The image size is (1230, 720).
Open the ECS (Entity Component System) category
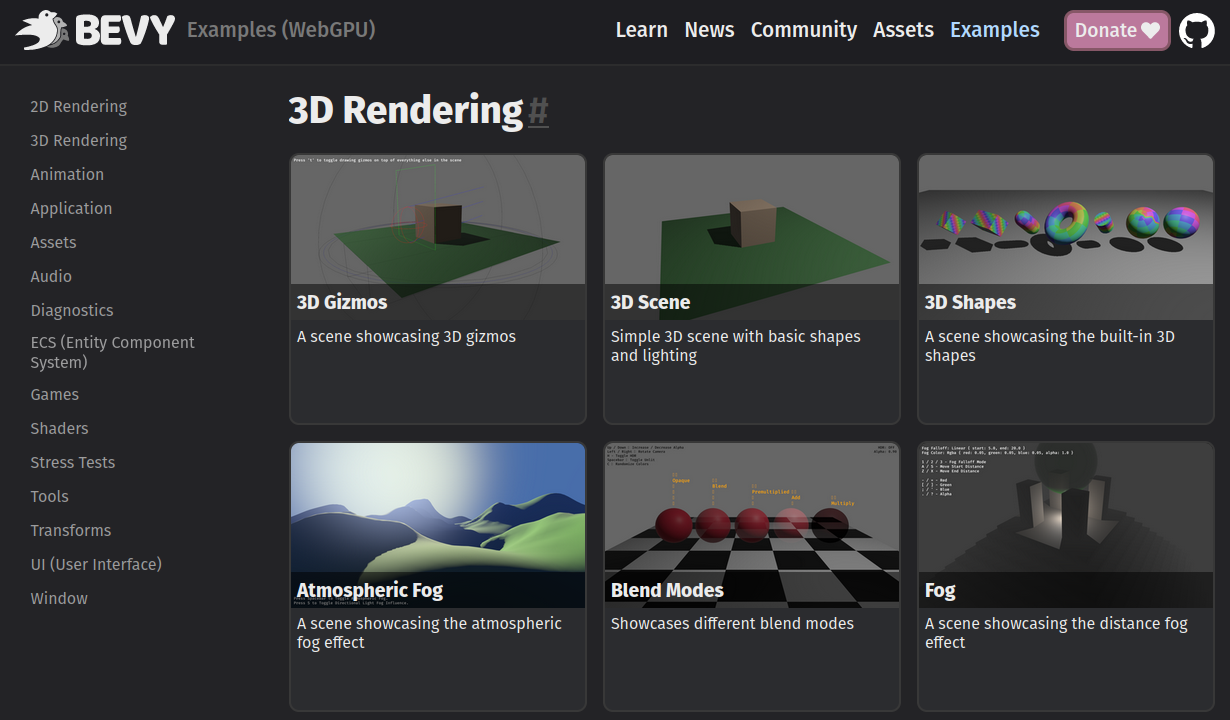pos(112,352)
